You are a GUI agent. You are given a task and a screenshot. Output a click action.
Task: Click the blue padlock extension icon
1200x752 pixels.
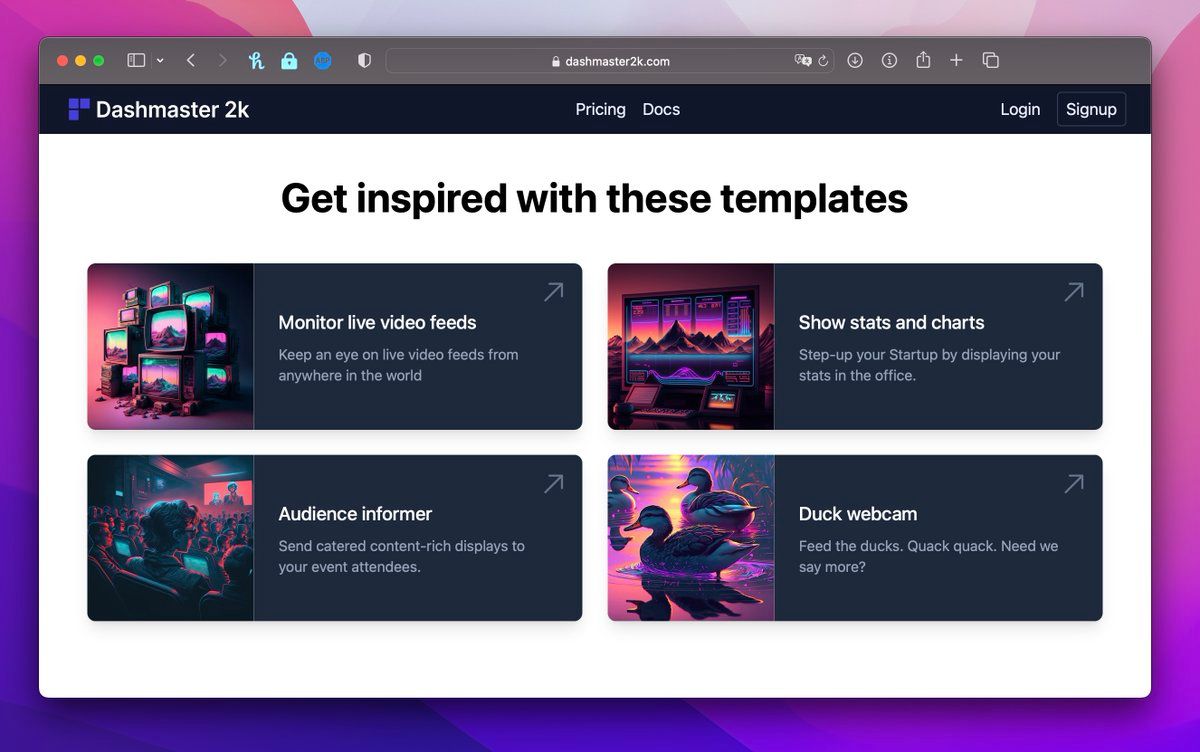[289, 61]
